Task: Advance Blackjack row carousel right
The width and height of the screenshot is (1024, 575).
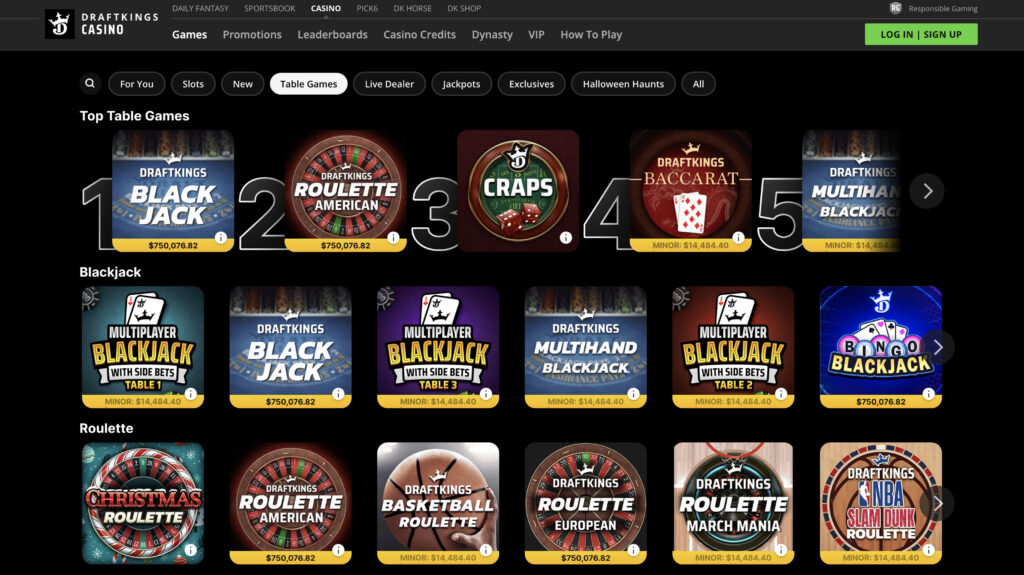Action: tap(938, 347)
